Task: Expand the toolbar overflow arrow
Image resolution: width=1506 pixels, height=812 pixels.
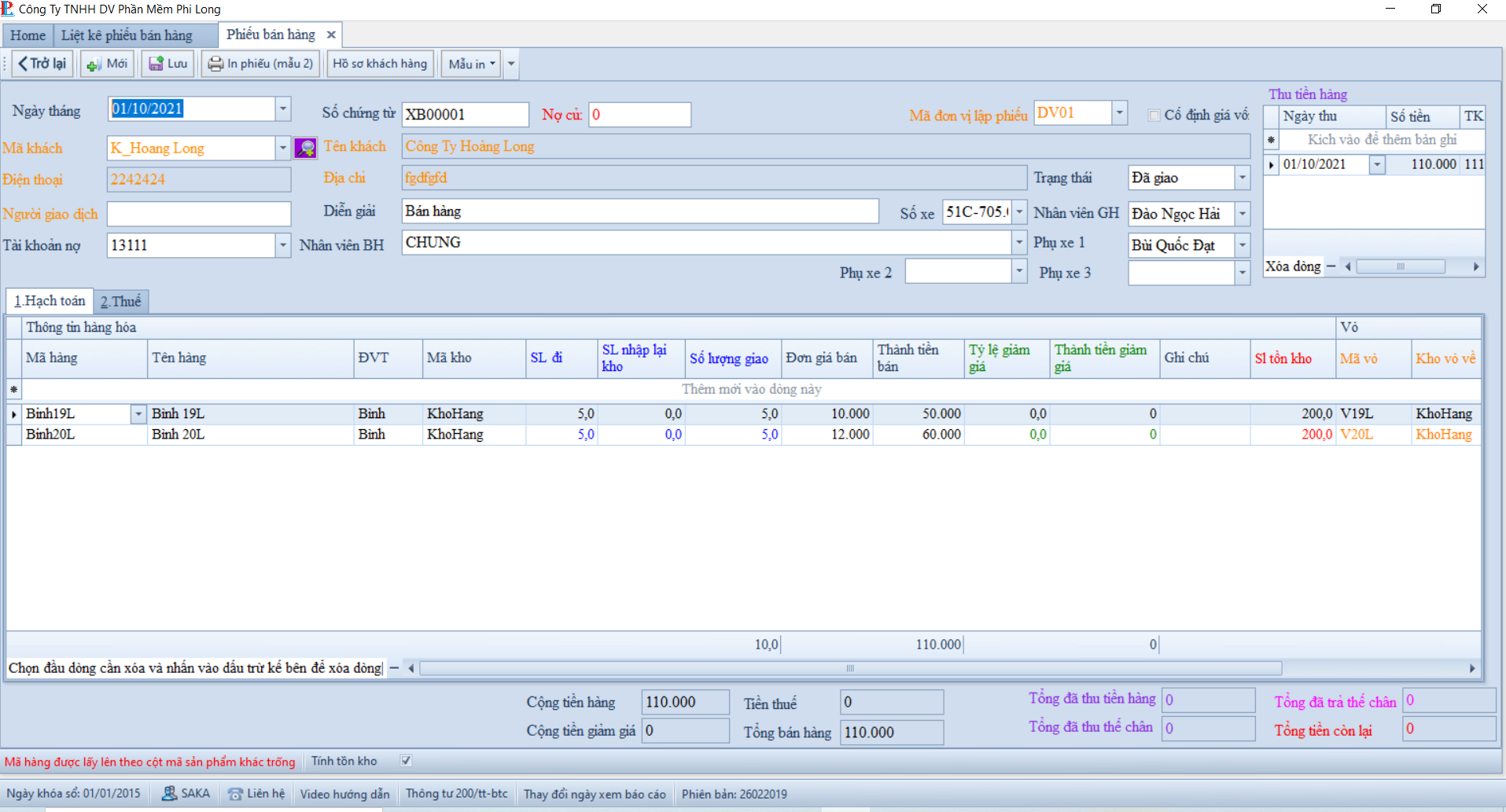Action: pos(511,64)
